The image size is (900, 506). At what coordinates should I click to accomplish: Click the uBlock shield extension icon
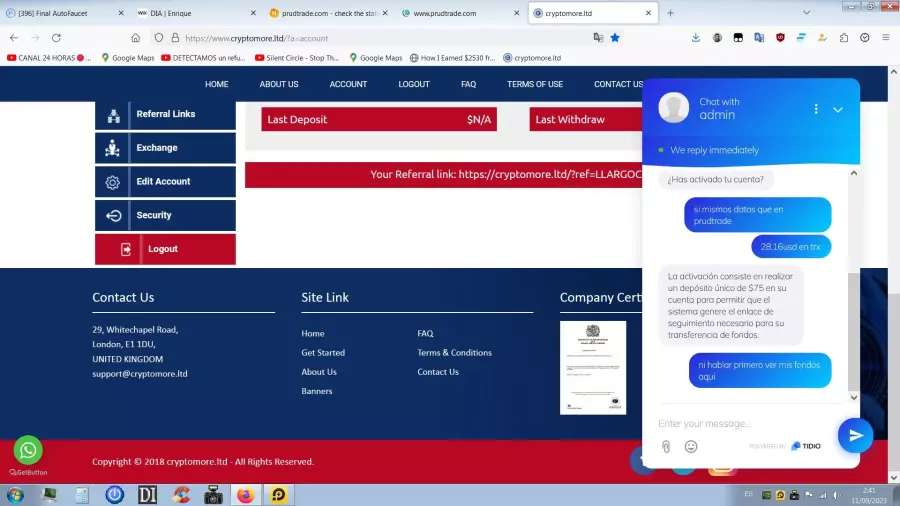click(780, 38)
